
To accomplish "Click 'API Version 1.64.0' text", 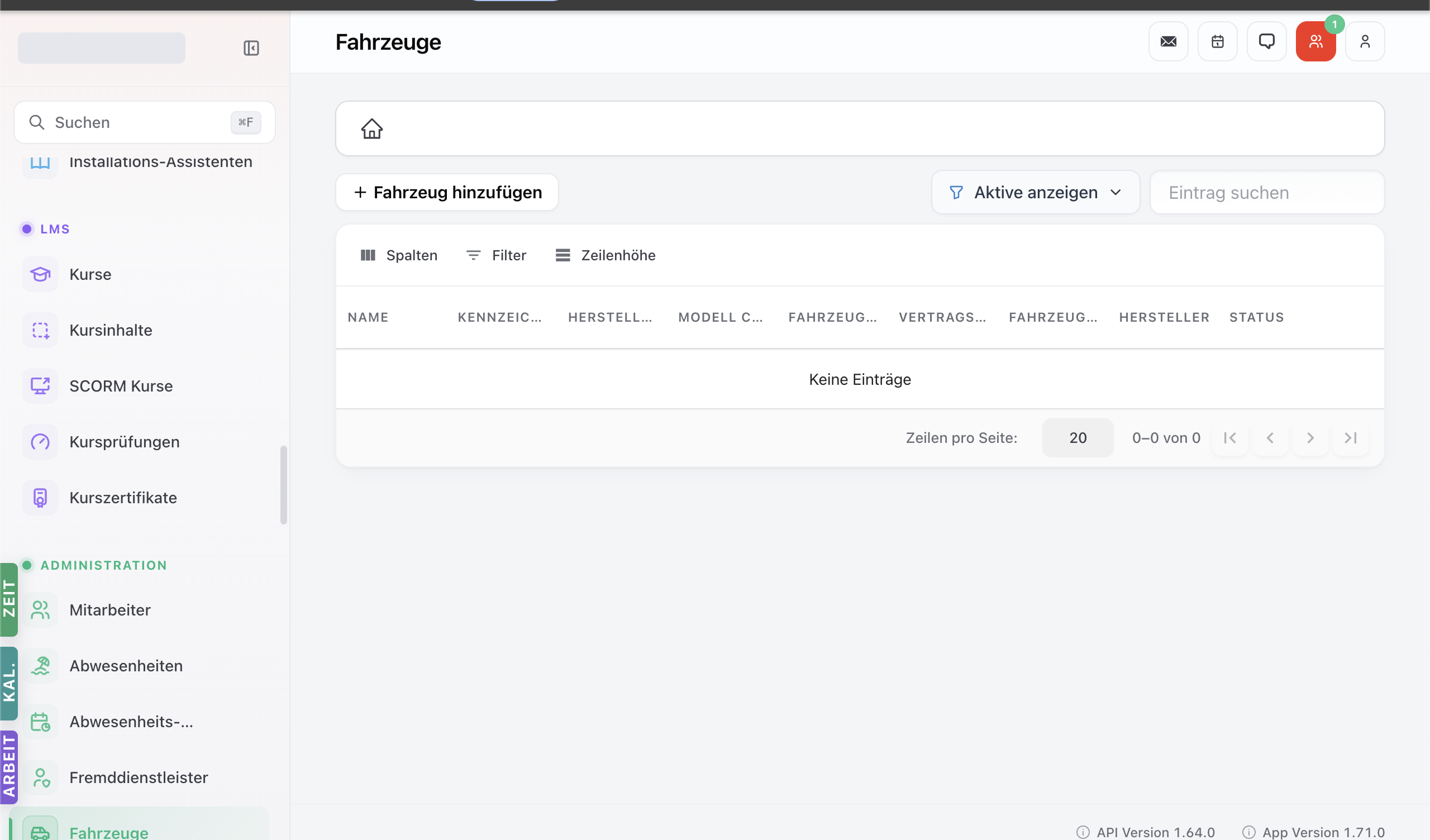I will tap(1155, 832).
